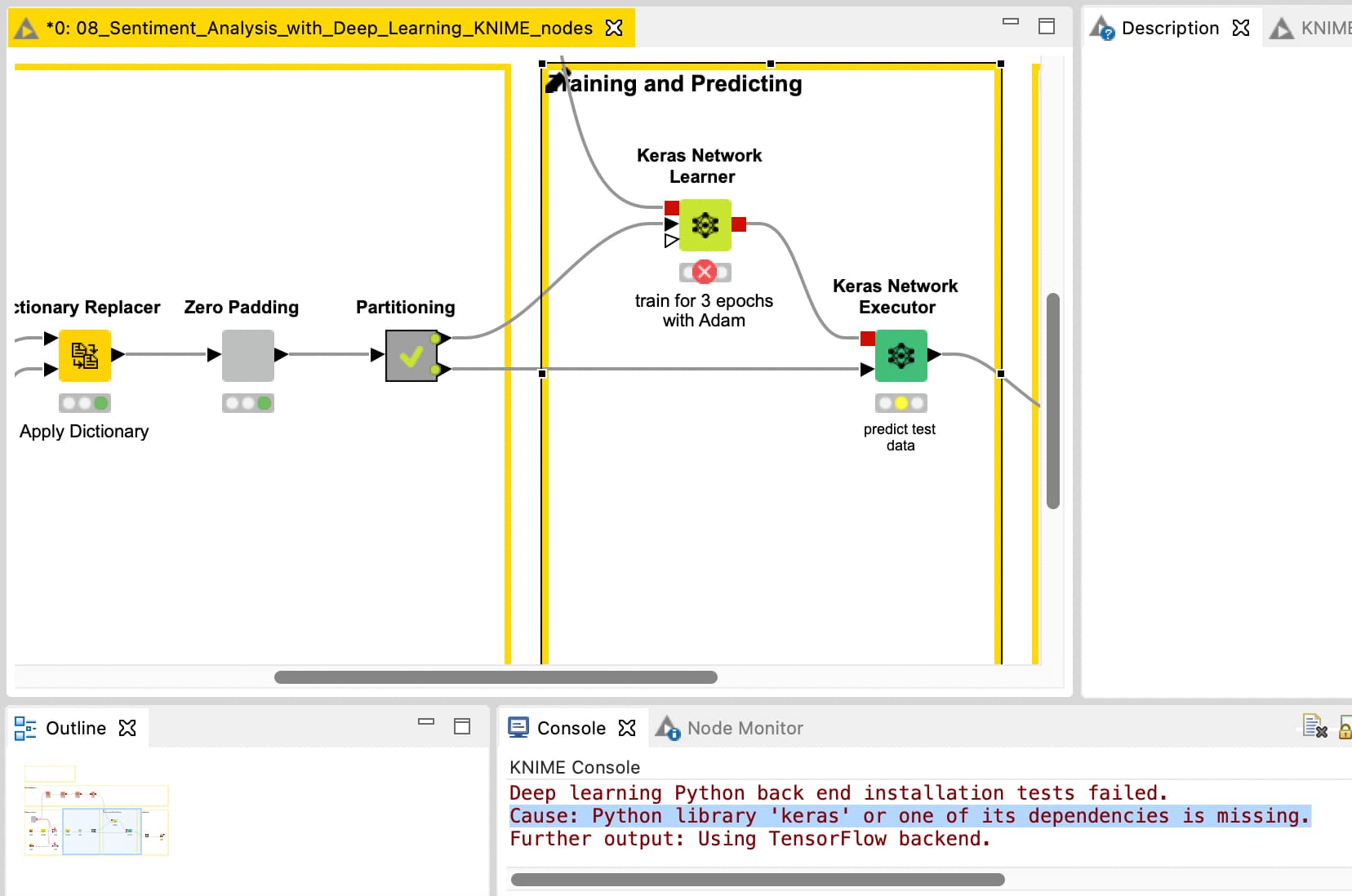Click the Keras Executor output port arrow
Viewport: 1352px width, 896px height.
tap(935, 354)
